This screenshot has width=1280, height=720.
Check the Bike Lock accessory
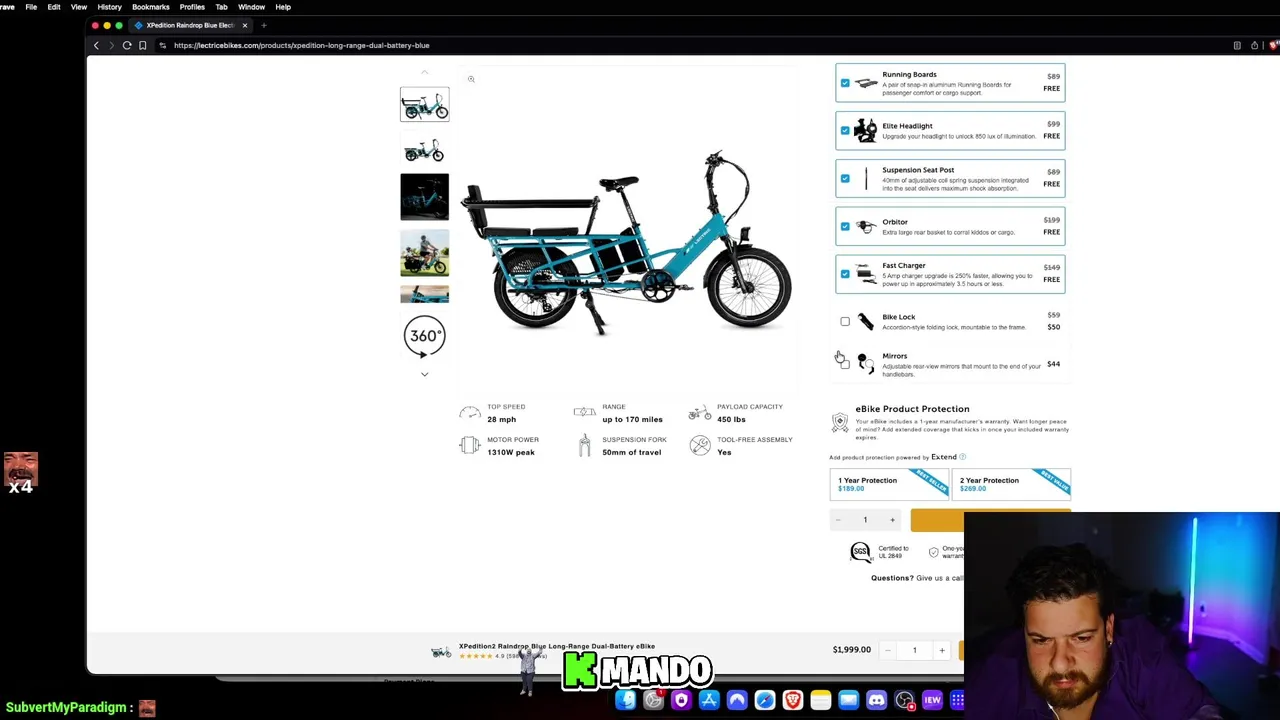click(845, 322)
